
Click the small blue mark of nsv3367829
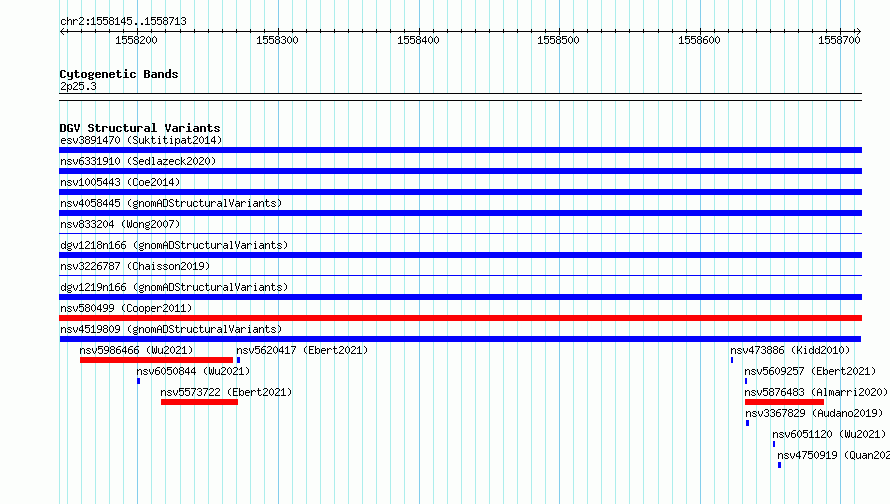[748, 423]
